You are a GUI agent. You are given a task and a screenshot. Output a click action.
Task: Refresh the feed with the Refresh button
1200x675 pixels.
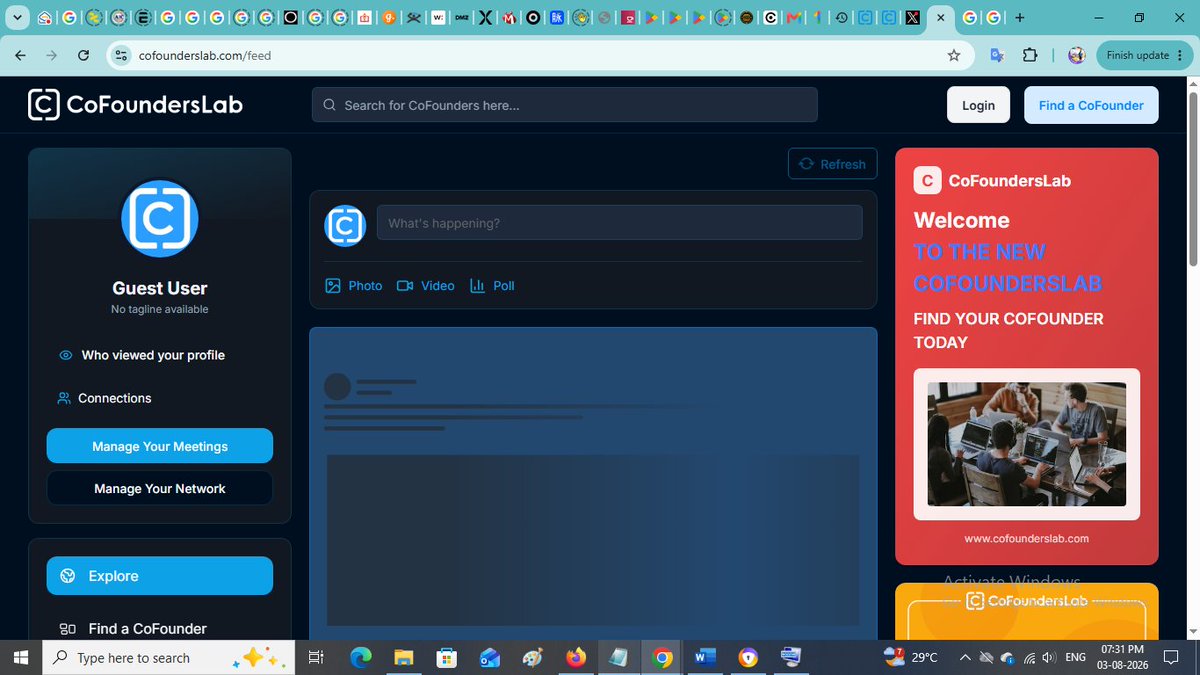[x=832, y=164]
